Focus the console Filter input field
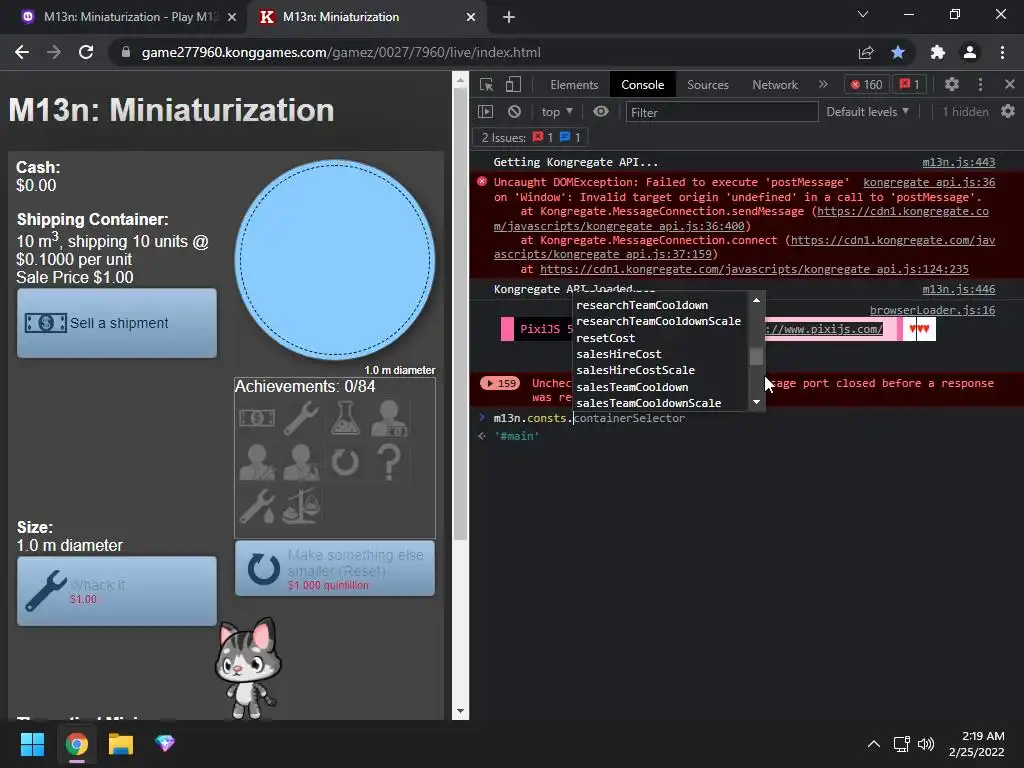 pyautogui.click(x=722, y=112)
